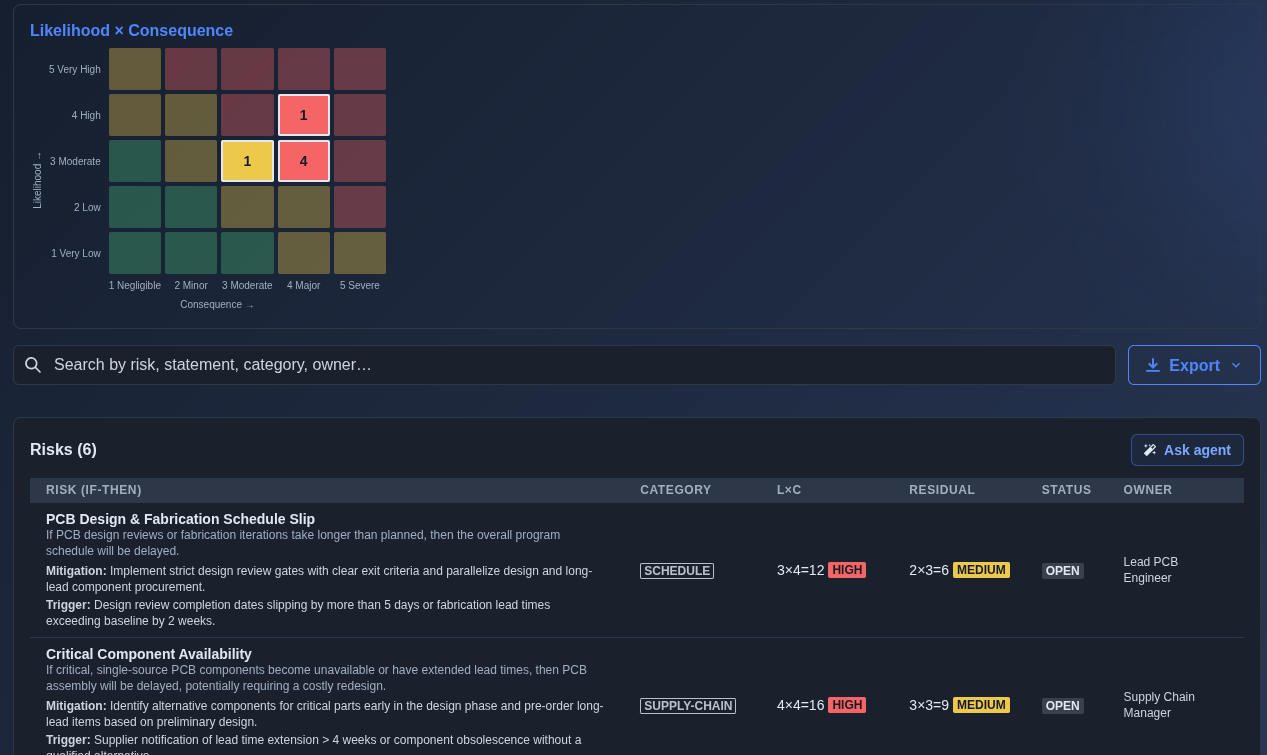Open Critical Component Availability risk
The width and height of the screenshot is (1267, 755).
click(x=149, y=654)
